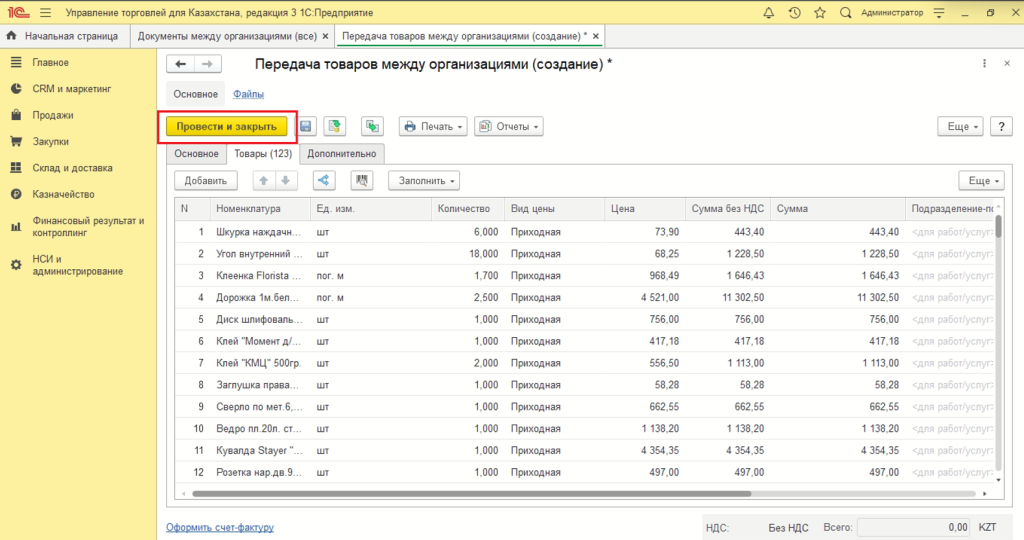This screenshot has width=1024, height=540.
Task: Open the Заполнить dropdown
Action: pos(424,181)
